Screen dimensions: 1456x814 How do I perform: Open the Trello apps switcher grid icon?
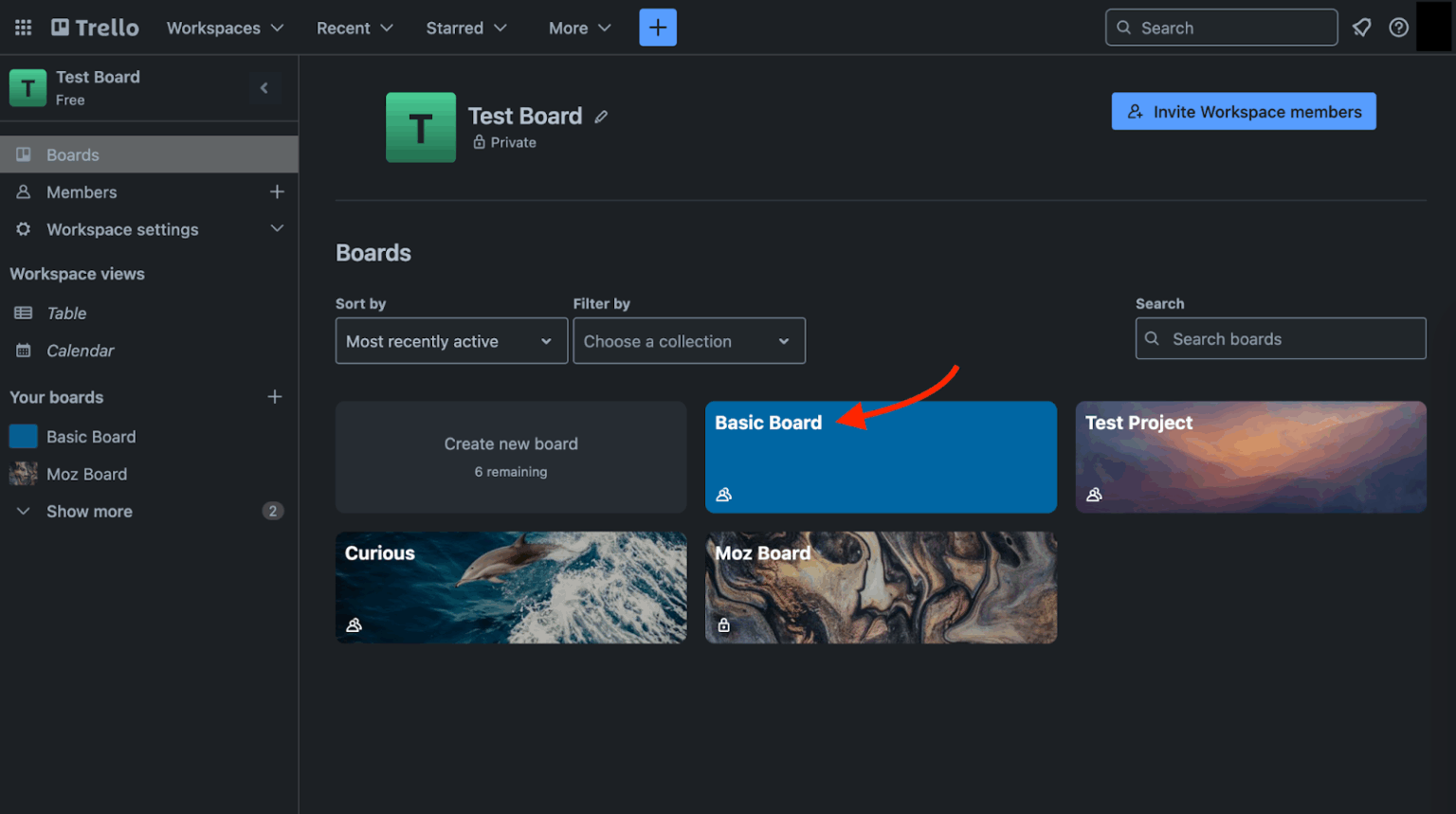pos(23,27)
